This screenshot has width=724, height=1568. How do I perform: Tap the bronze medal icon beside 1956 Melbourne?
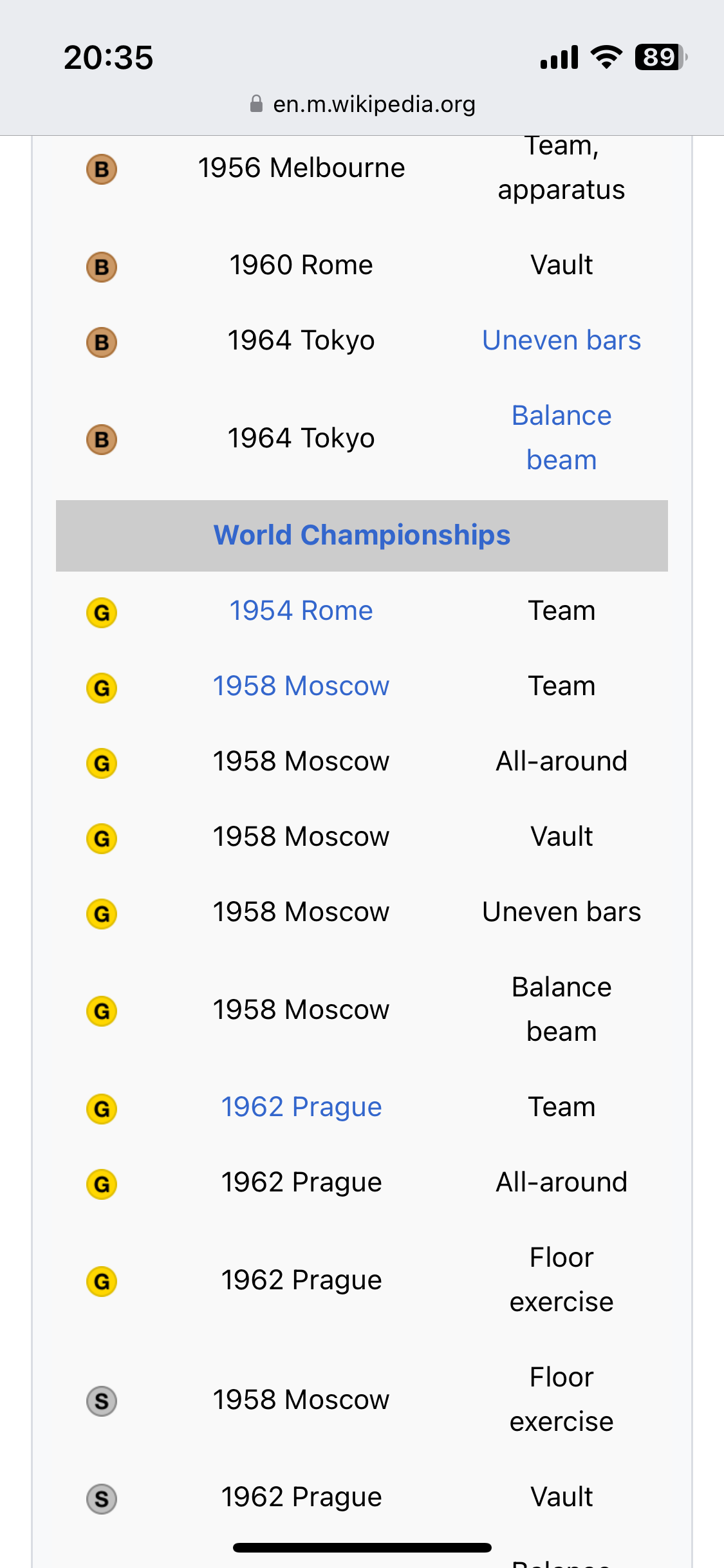(x=102, y=169)
